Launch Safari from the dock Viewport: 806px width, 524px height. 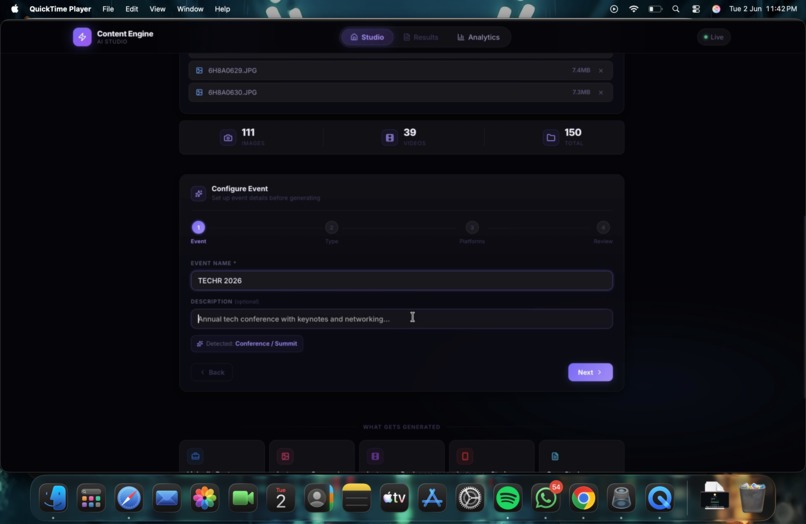point(129,498)
